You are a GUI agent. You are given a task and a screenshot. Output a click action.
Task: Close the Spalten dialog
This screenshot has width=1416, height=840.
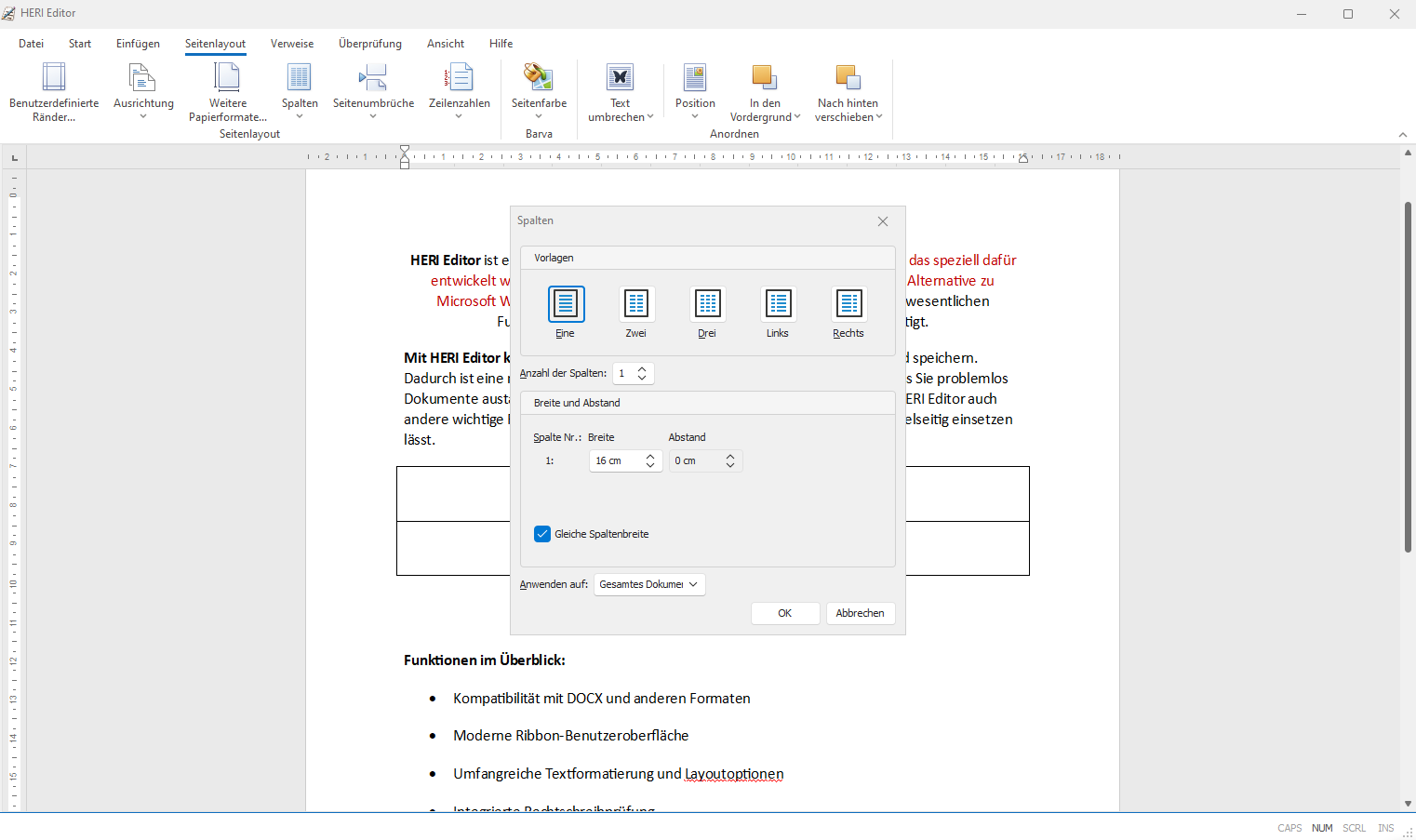point(883,221)
